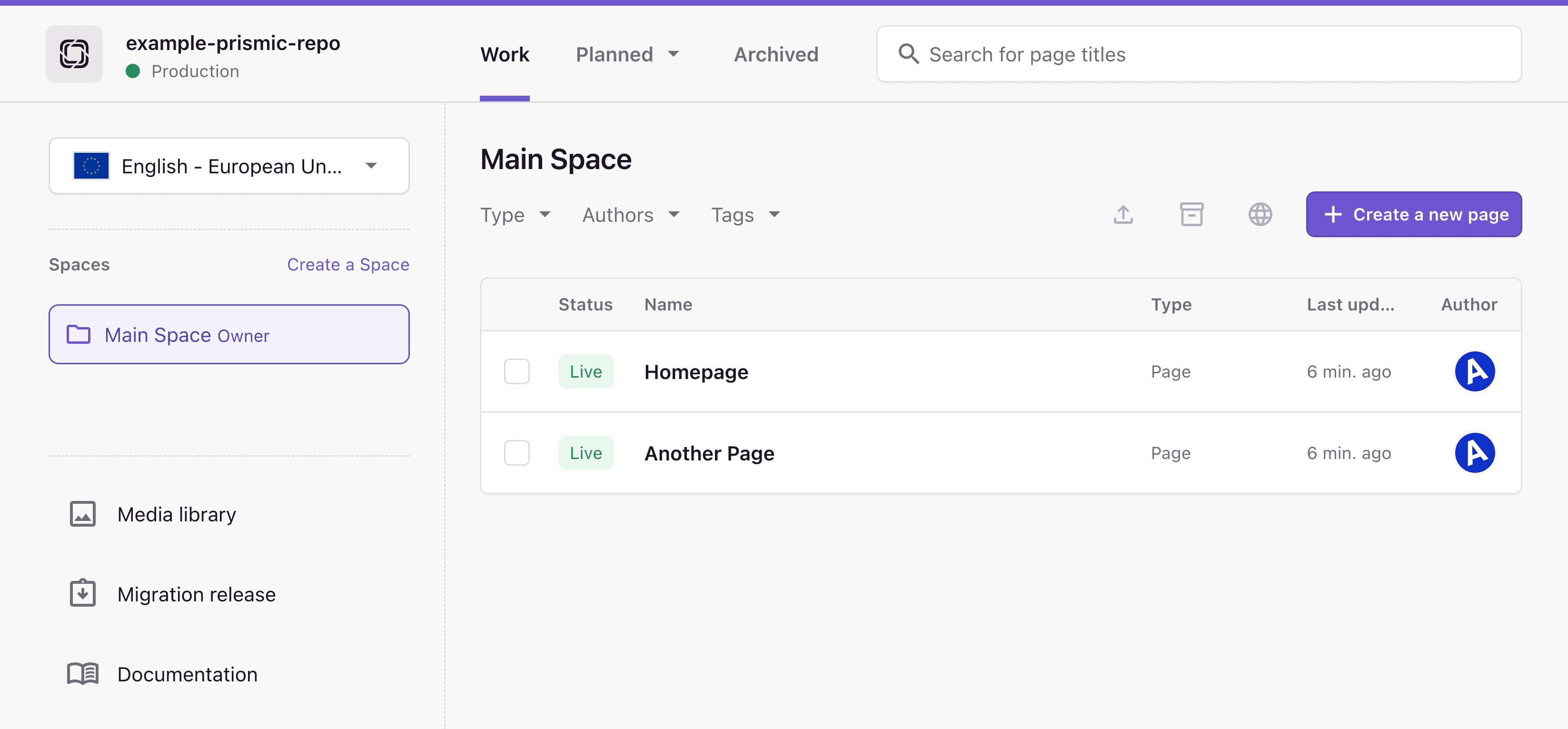1568x729 pixels.
Task: Click Create a new page button
Action: point(1413,214)
